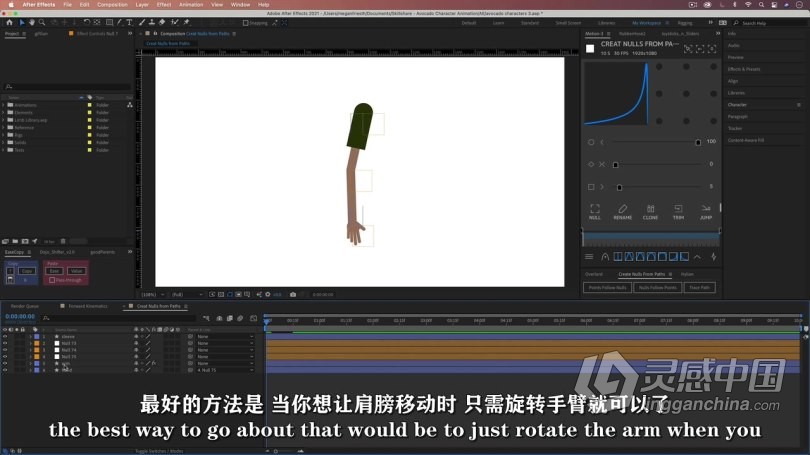
Task: Open the parent dropdown for the hand layer
Action: pyautogui.click(x=225, y=370)
